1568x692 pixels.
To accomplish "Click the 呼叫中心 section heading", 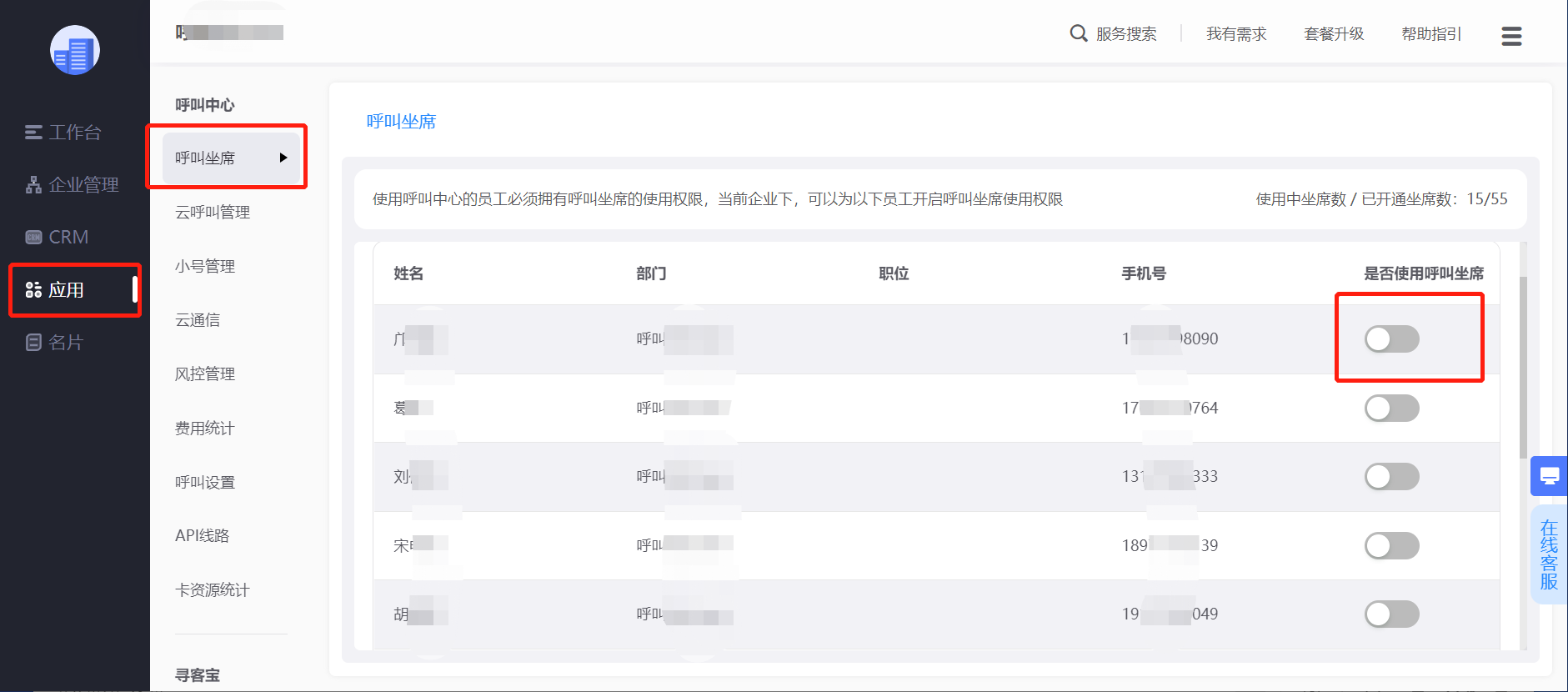I will click(205, 105).
